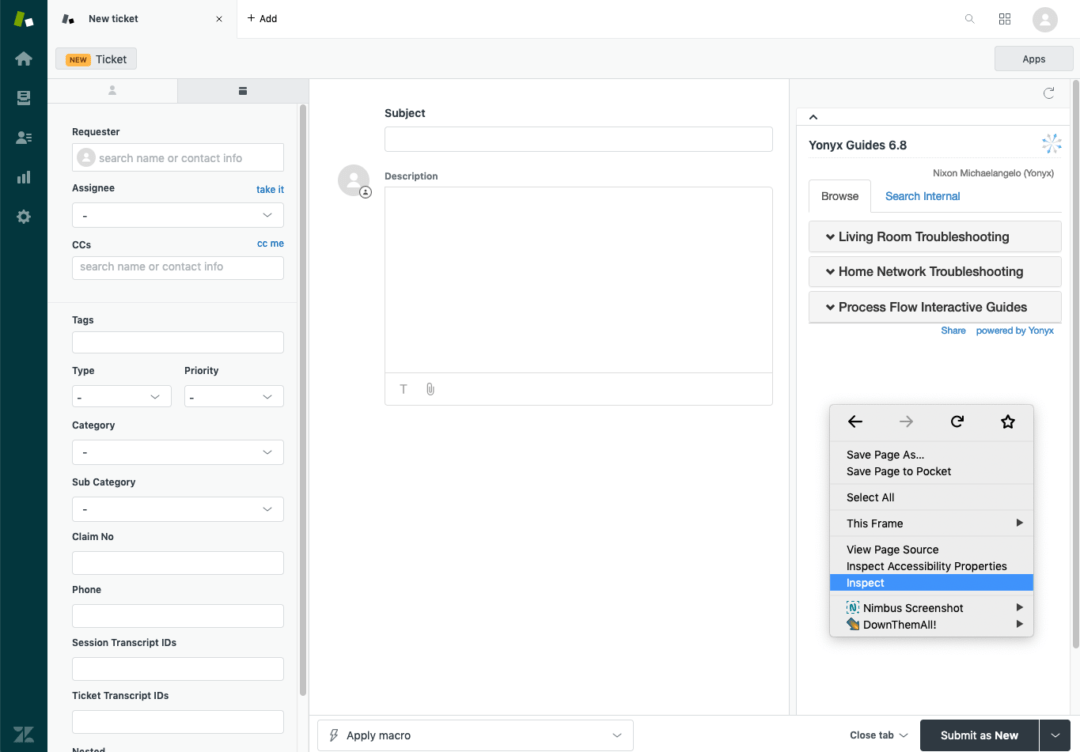1080x752 pixels.
Task: Open the Priority dropdown
Action: (233, 396)
